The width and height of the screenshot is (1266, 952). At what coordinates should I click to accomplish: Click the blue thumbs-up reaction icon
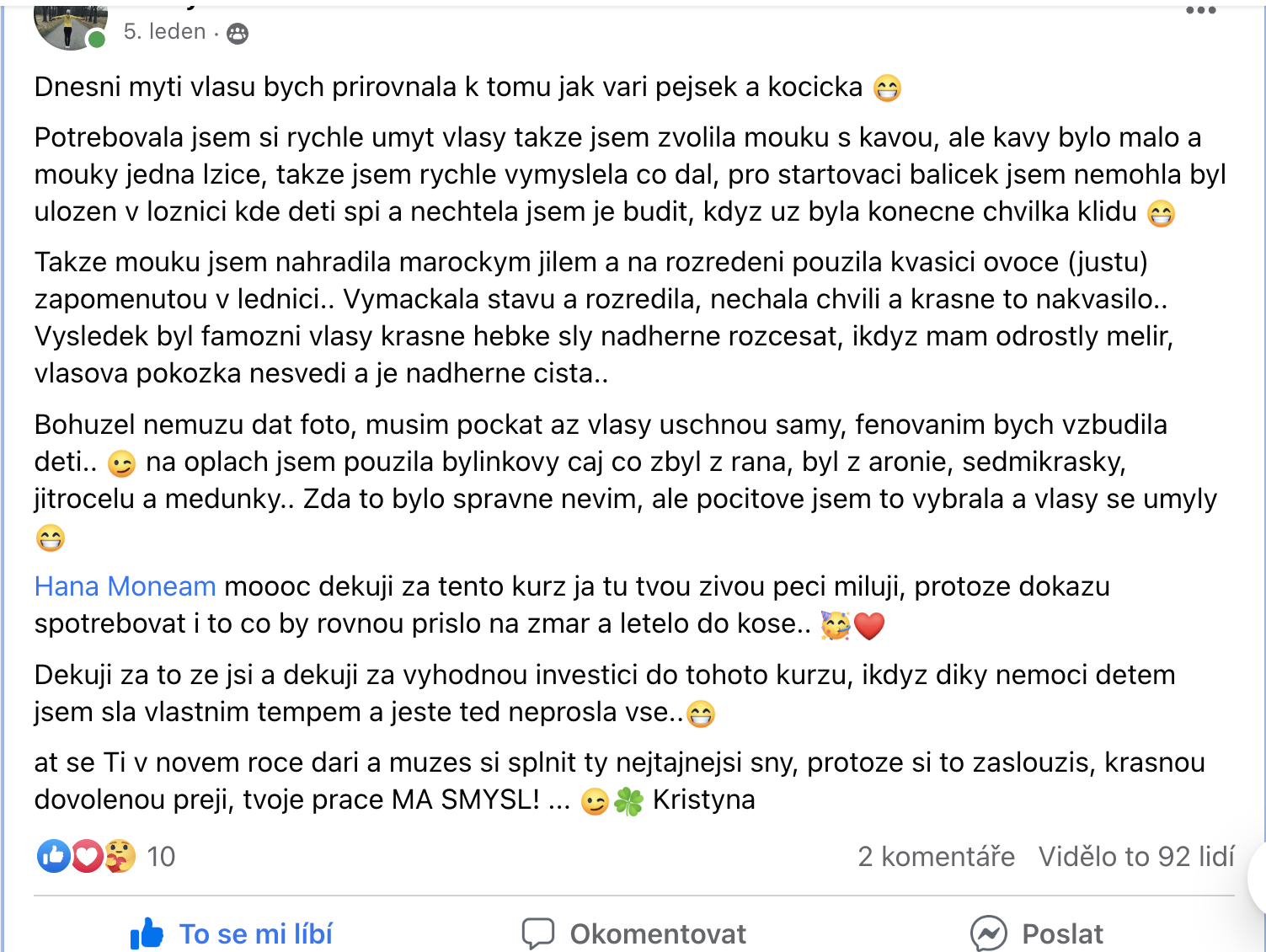pyautogui.click(x=53, y=856)
